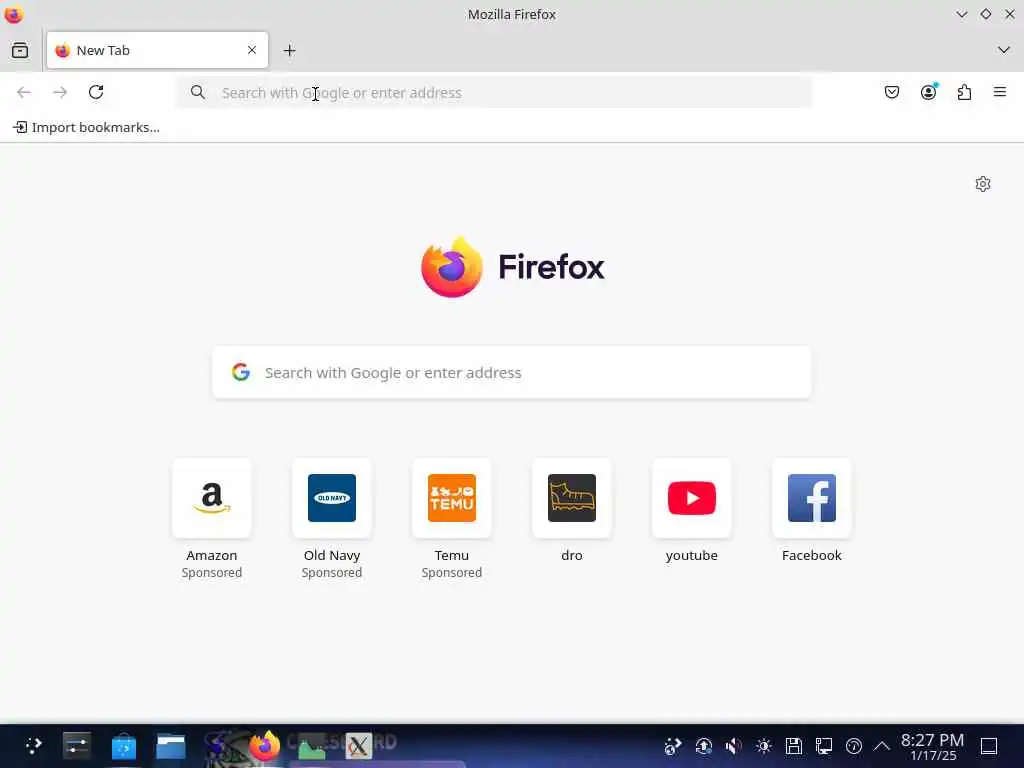Open the Extensions panel
Image resolution: width=1024 pixels, height=768 pixels.
click(965, 92)
